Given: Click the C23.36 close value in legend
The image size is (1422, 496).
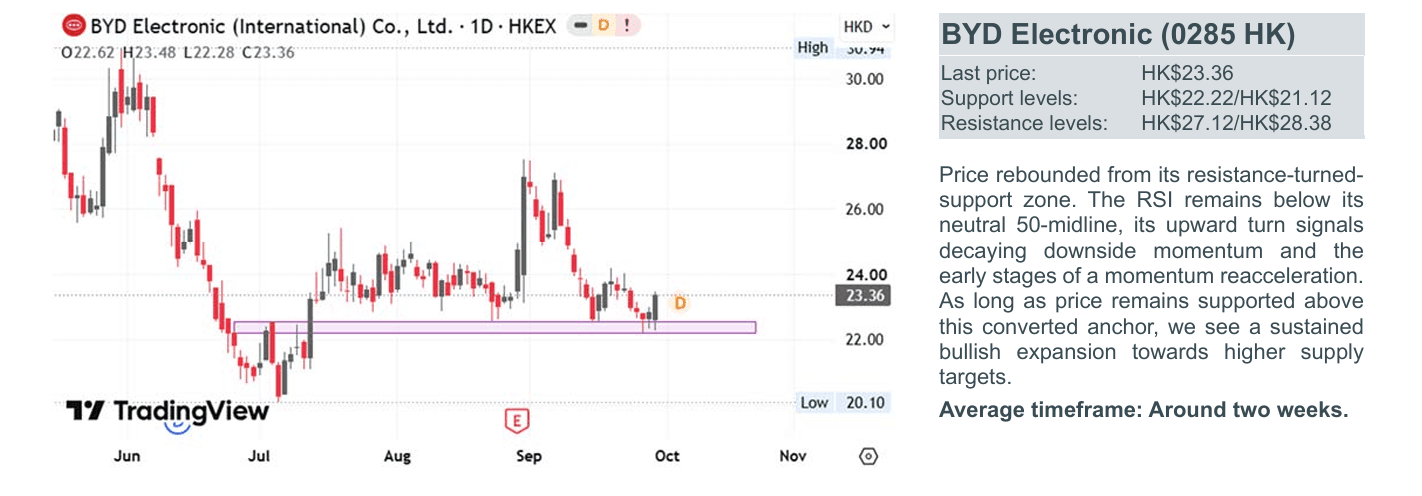Looking at the screenshot, I should (269, 52).
